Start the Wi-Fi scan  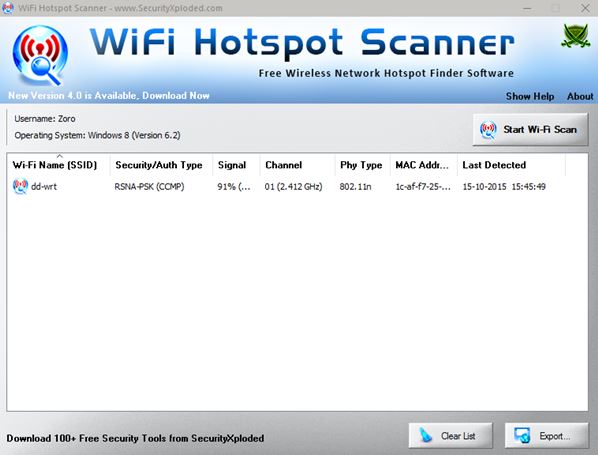click(530, 130)
